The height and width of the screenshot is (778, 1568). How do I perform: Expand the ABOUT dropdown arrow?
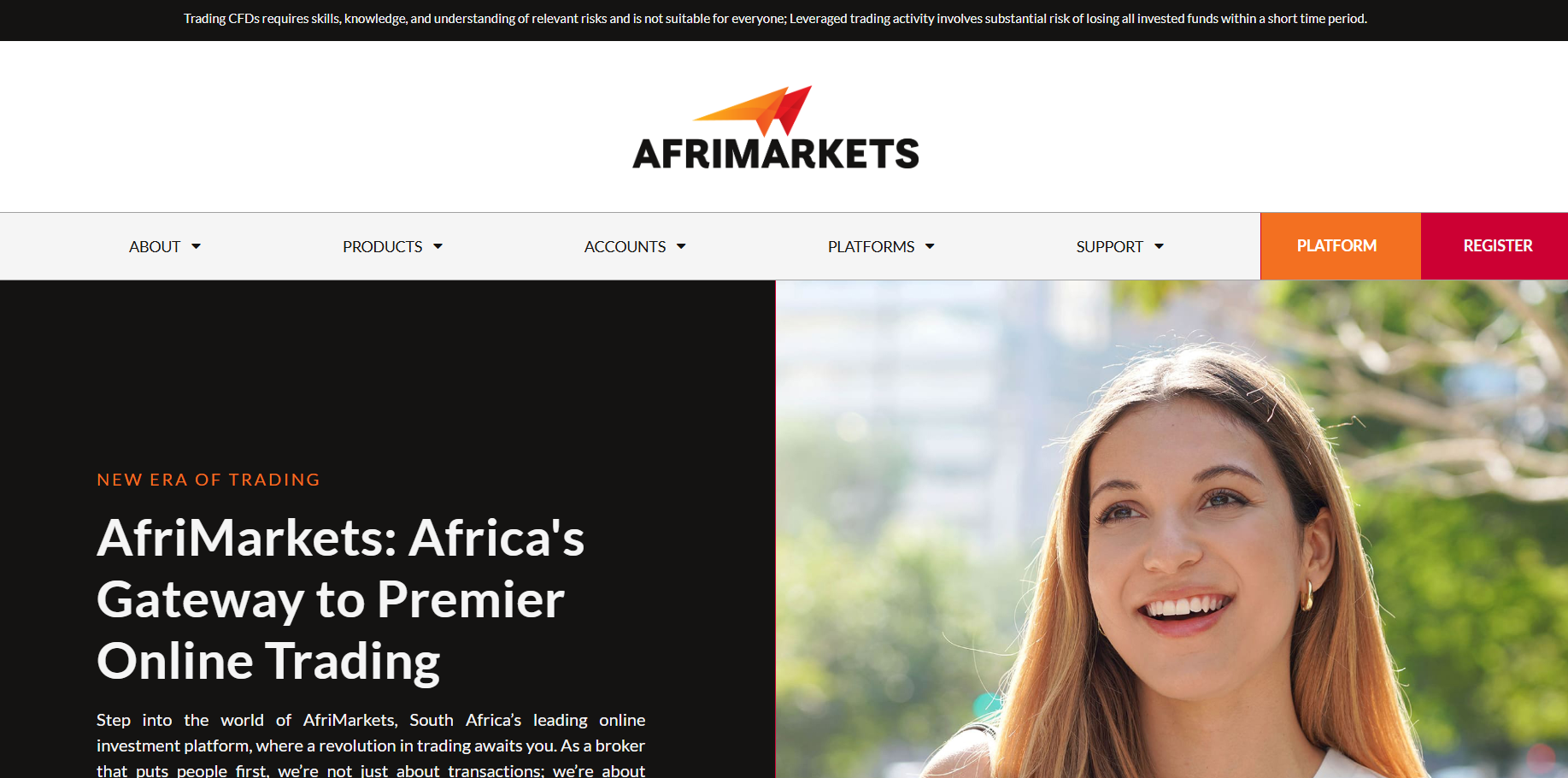click(196, 246)
